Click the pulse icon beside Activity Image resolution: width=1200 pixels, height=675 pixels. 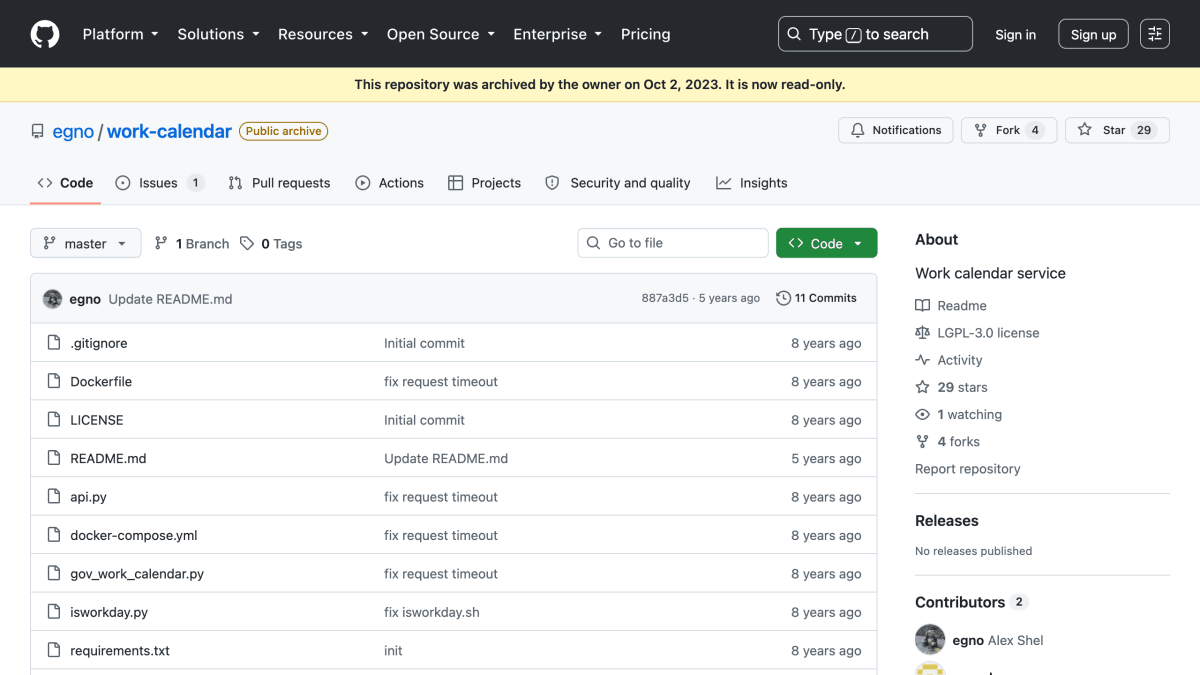[922, 360]
